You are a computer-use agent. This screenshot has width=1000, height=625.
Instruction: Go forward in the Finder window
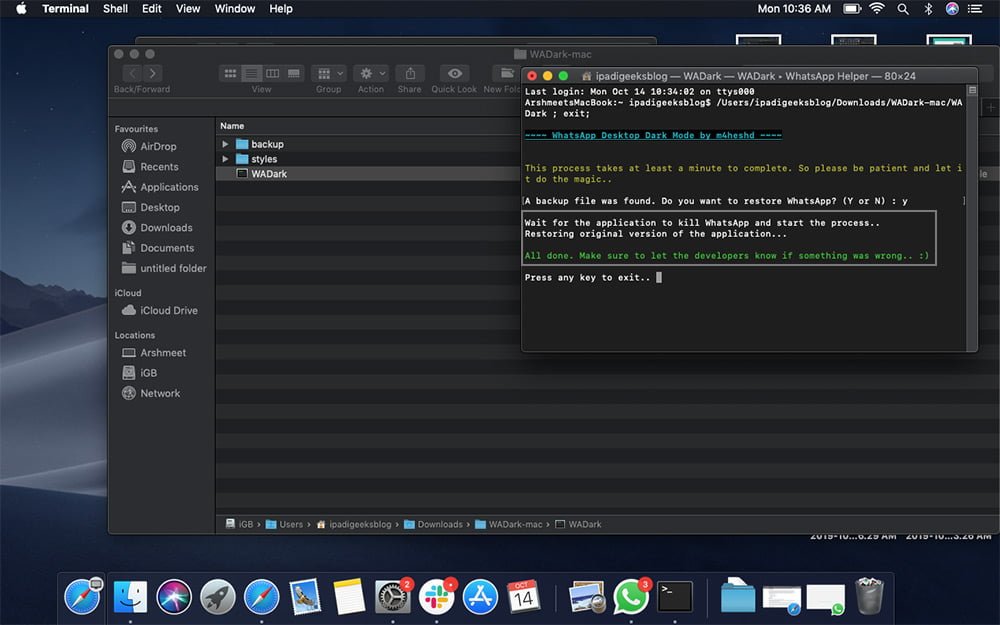pos(152,73)
